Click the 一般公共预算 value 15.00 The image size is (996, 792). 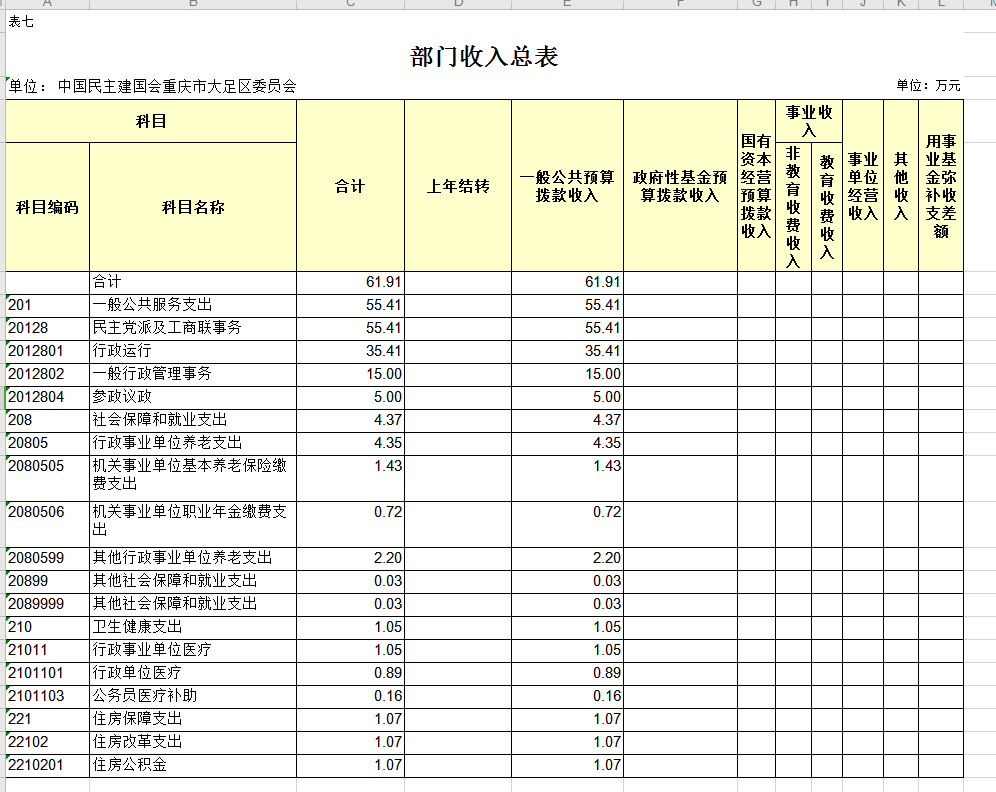(567, 374)
